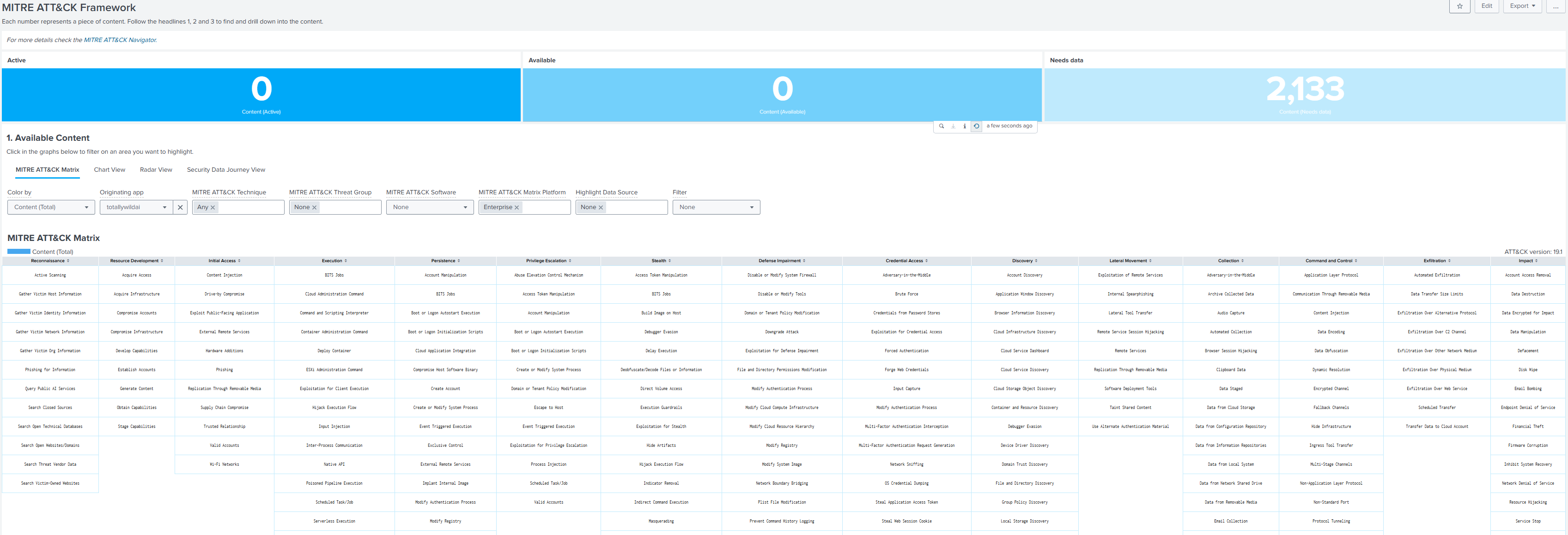Sort the Execution column

tap(346, 261)
